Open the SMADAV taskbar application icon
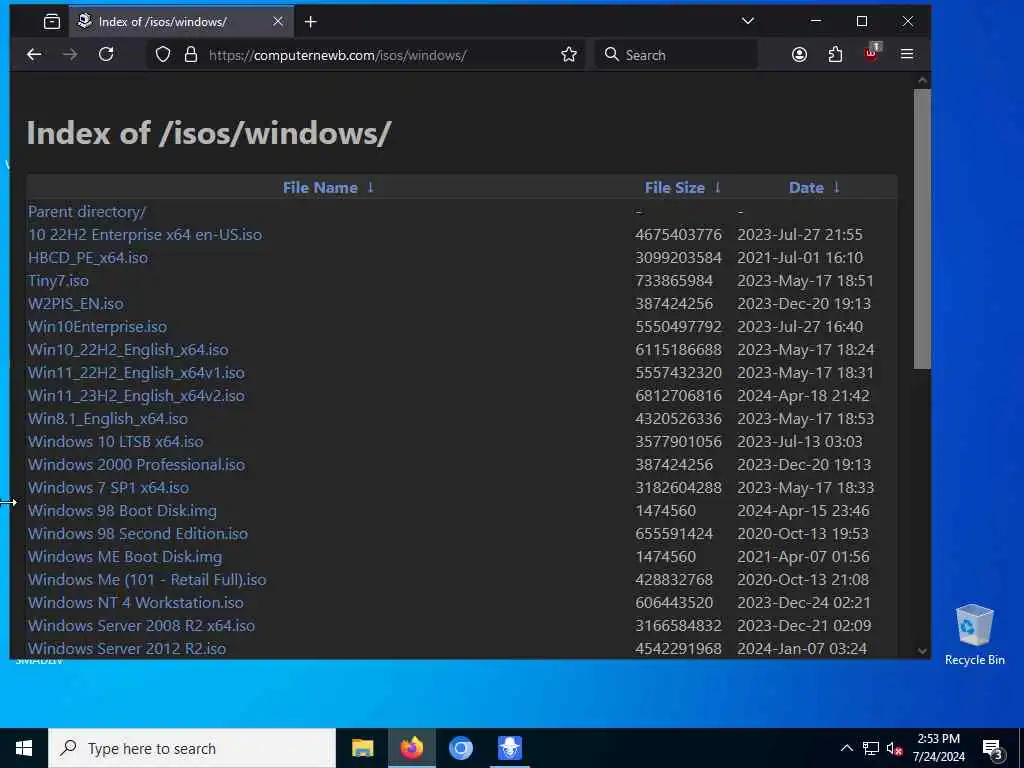Image resolution: width=1024 pixels, height=768 pixels. tap(509, 748)
